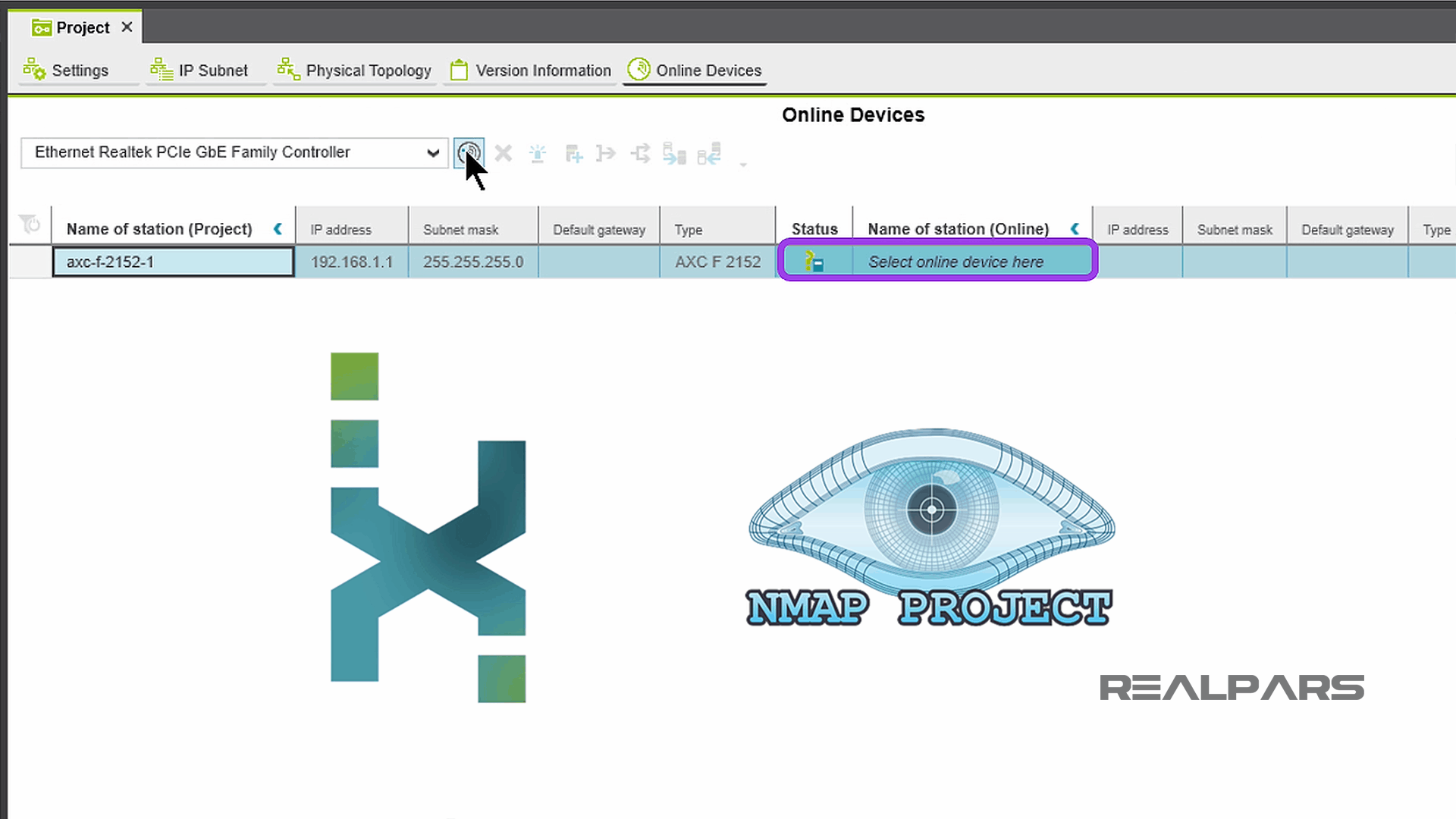
Task: Click the Settings gear icon
Action: [x=35, y=69]
